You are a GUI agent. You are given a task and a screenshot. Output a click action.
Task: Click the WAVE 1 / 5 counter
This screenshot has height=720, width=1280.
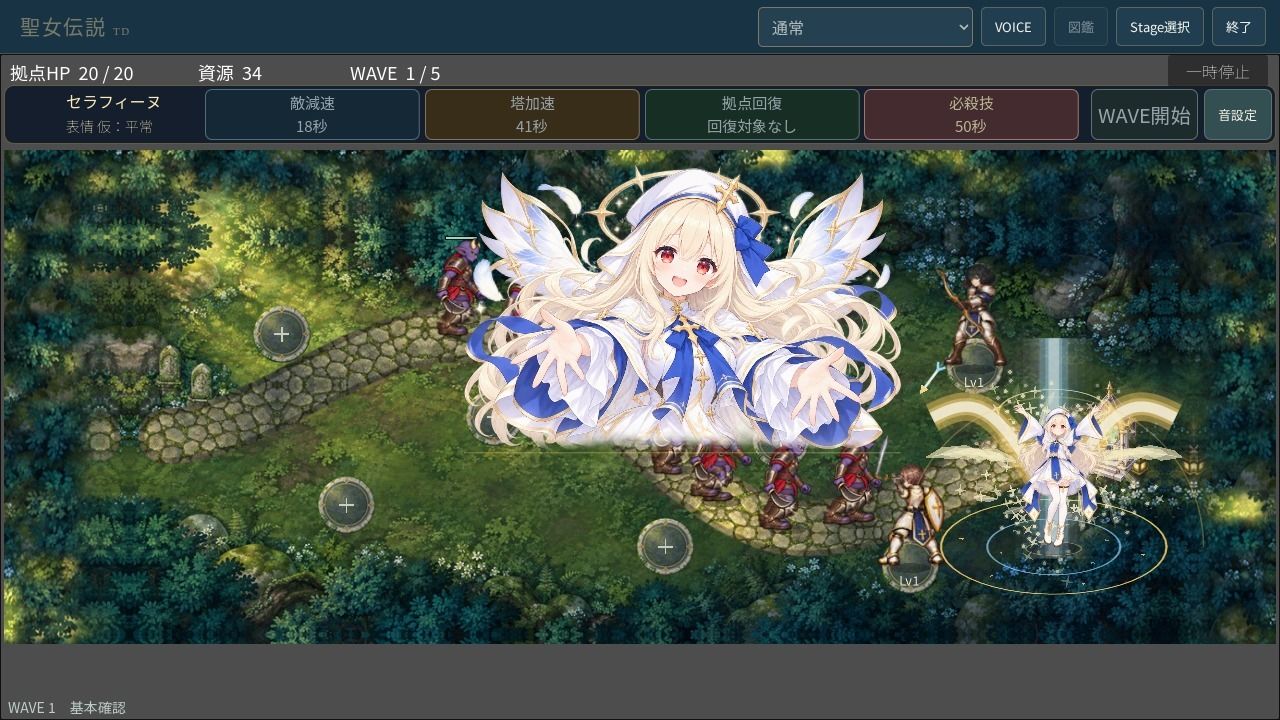395,73
